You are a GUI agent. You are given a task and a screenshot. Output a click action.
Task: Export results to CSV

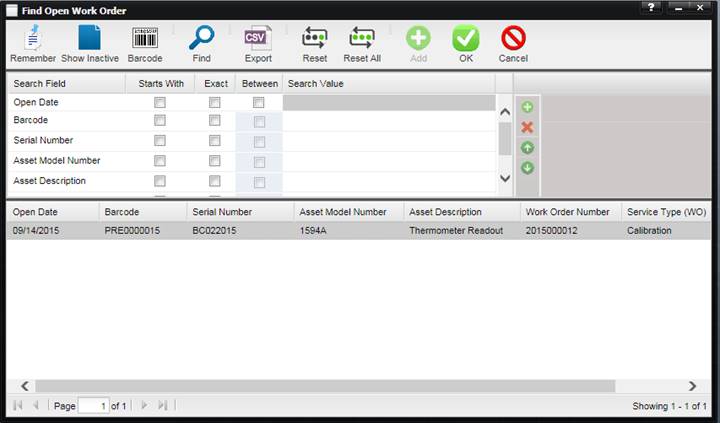click(258, 38)
